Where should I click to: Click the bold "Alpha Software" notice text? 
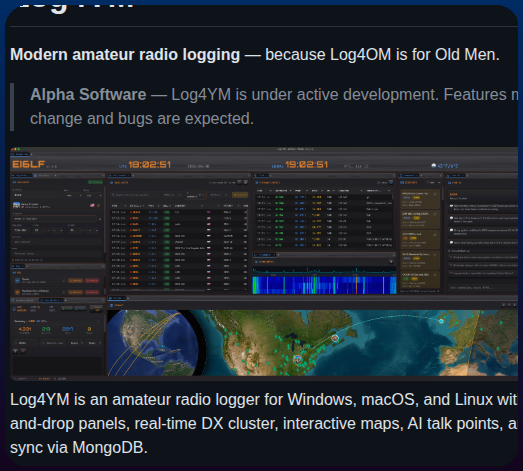[x=88, y=95]
